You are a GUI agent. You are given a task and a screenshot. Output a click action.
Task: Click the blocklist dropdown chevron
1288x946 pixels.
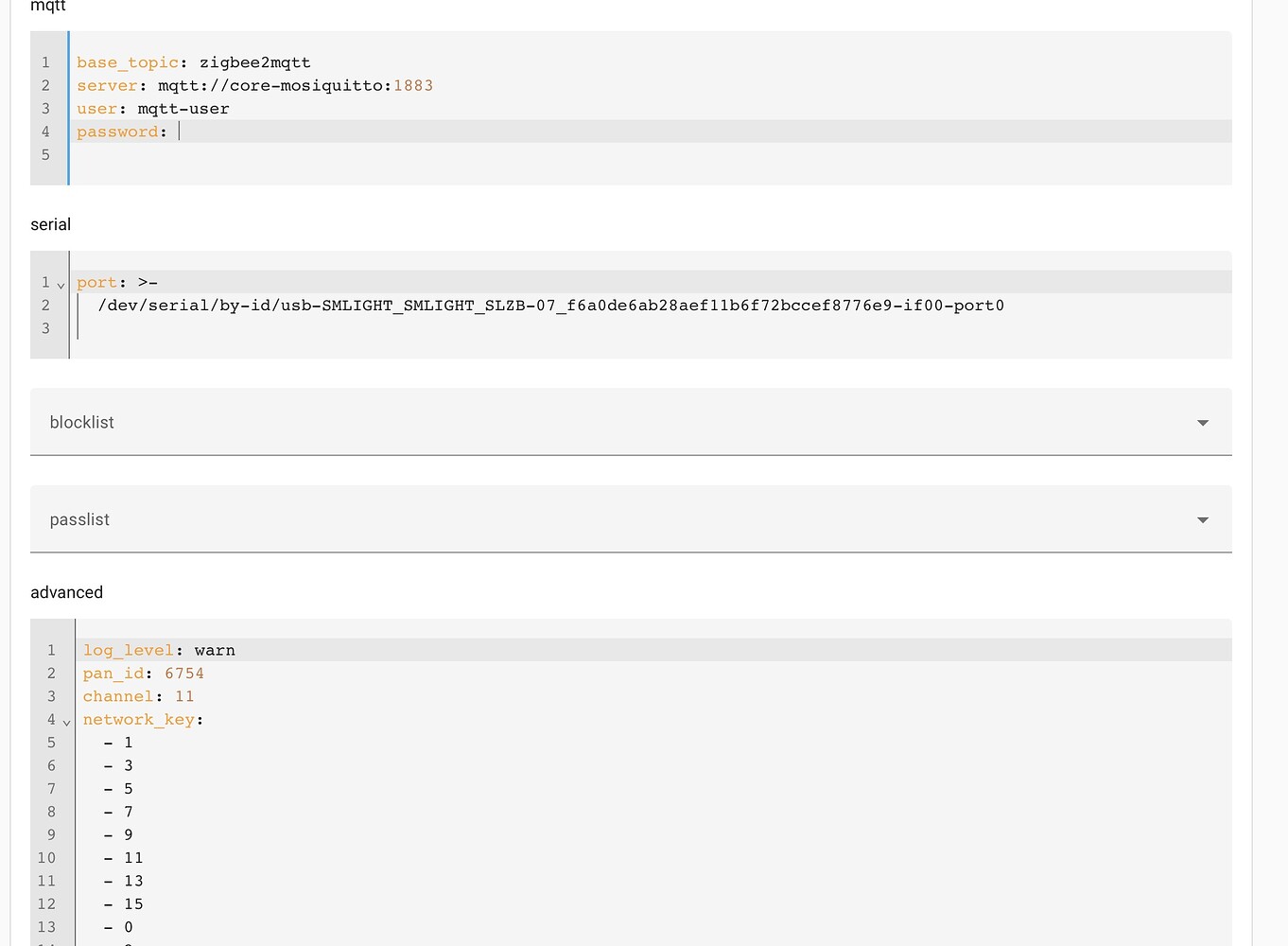1202,423
